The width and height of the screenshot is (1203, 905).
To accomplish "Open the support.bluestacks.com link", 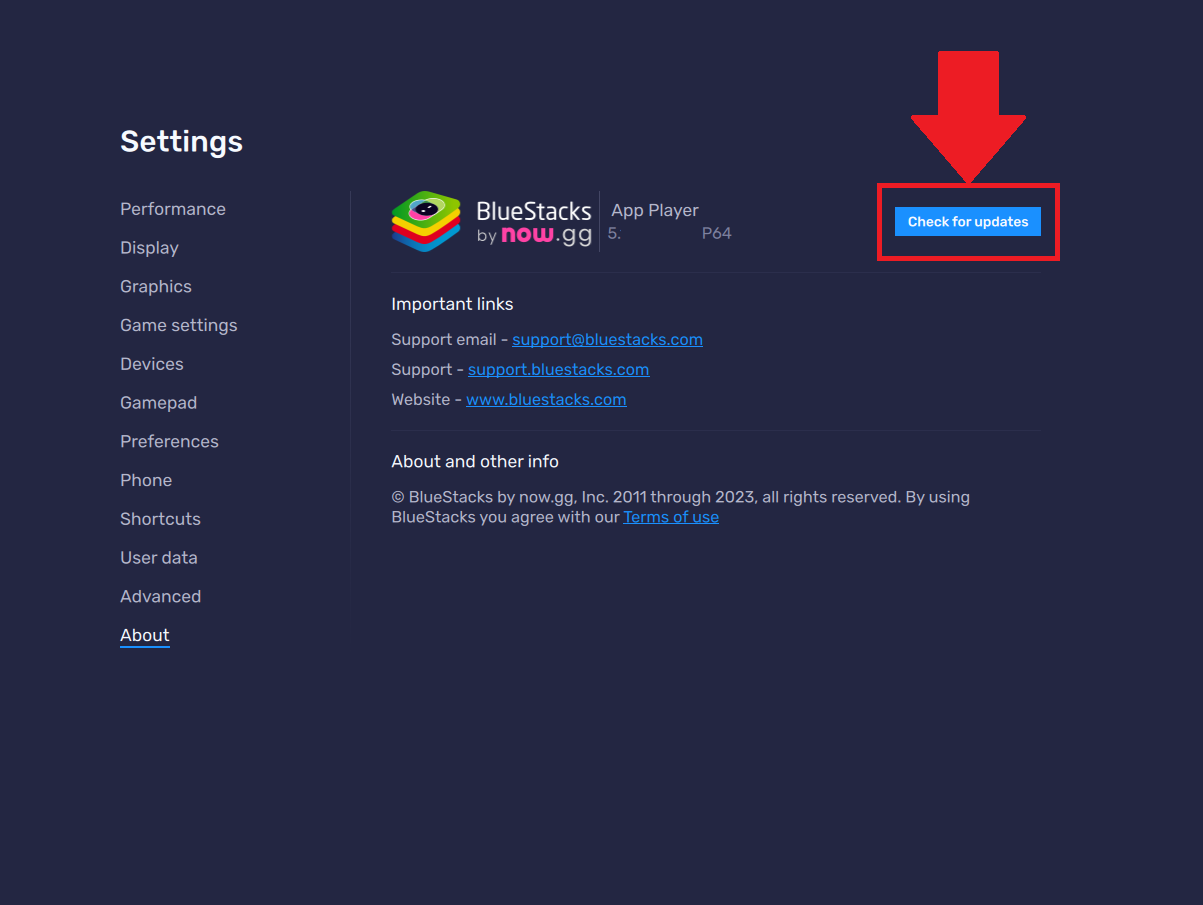I will [558, 370].
